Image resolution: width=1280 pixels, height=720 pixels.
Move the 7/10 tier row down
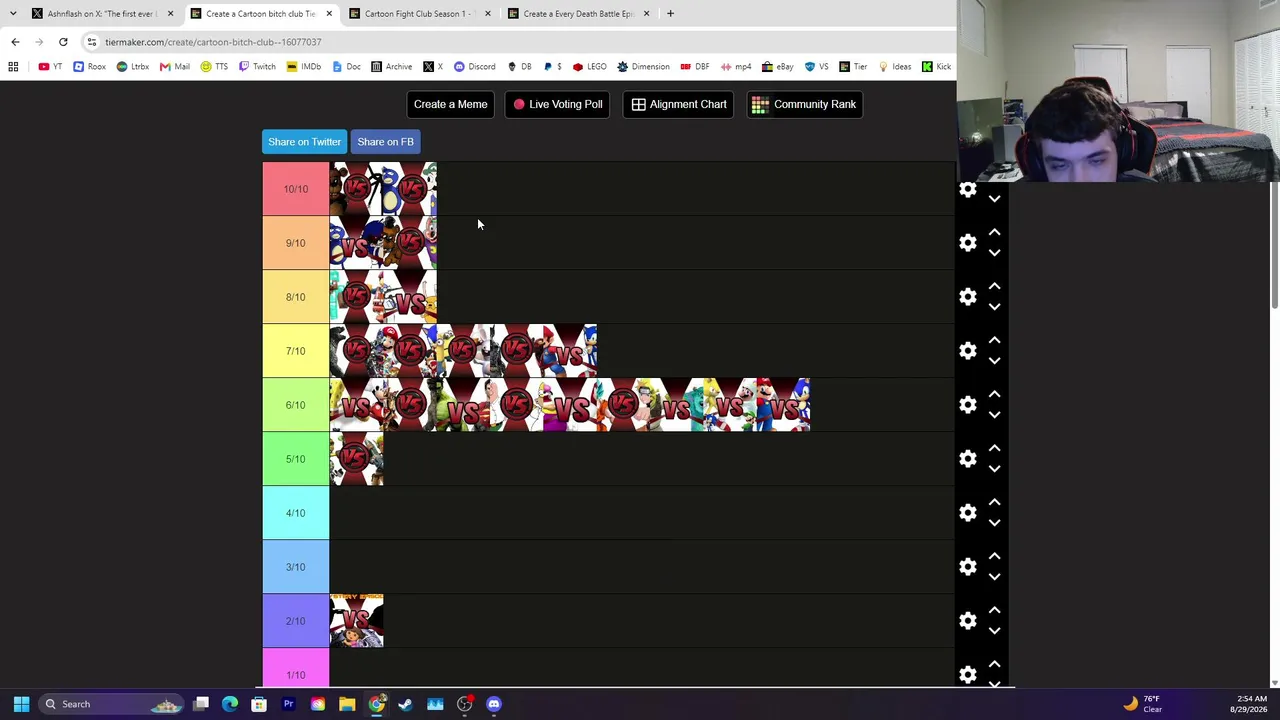994,361
